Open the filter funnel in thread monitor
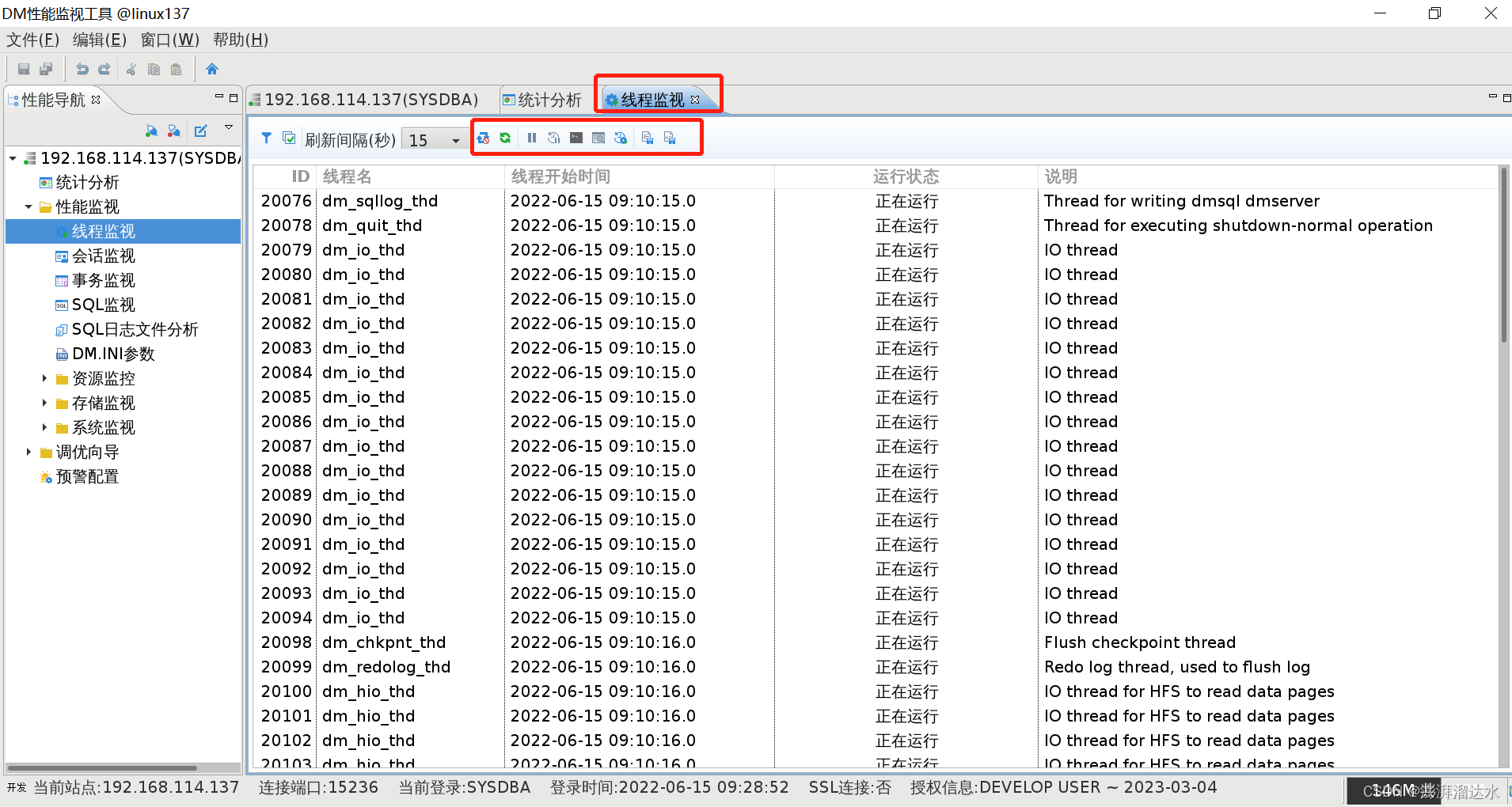The width and height of the screenshot is (1512, 807). pyautogui.click(x=267, y=138)
